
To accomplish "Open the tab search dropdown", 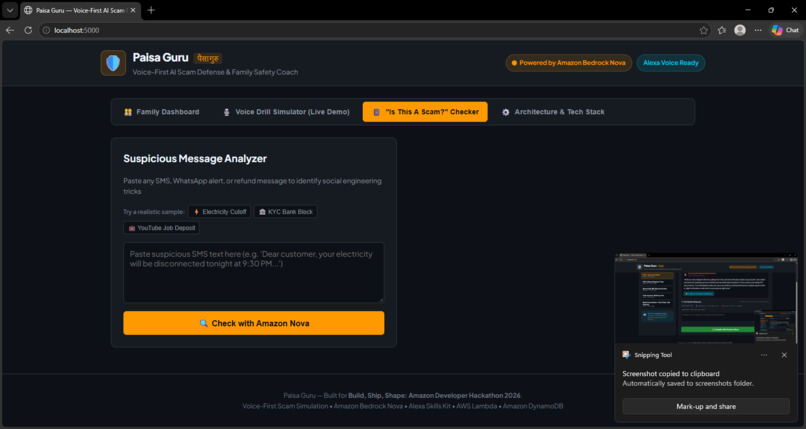I will tap(10, 10).
